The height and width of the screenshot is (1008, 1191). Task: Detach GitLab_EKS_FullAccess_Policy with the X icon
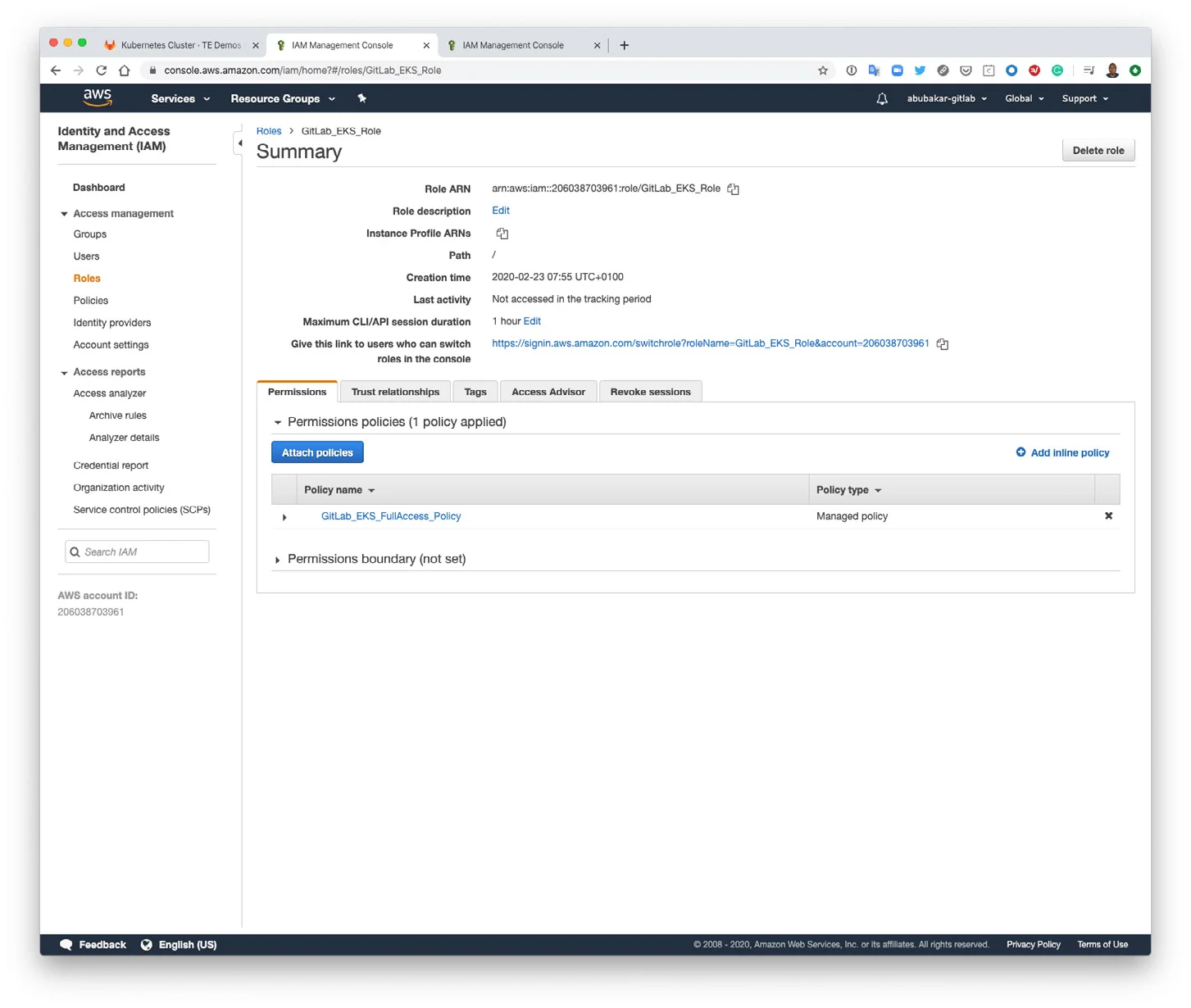1108,516
